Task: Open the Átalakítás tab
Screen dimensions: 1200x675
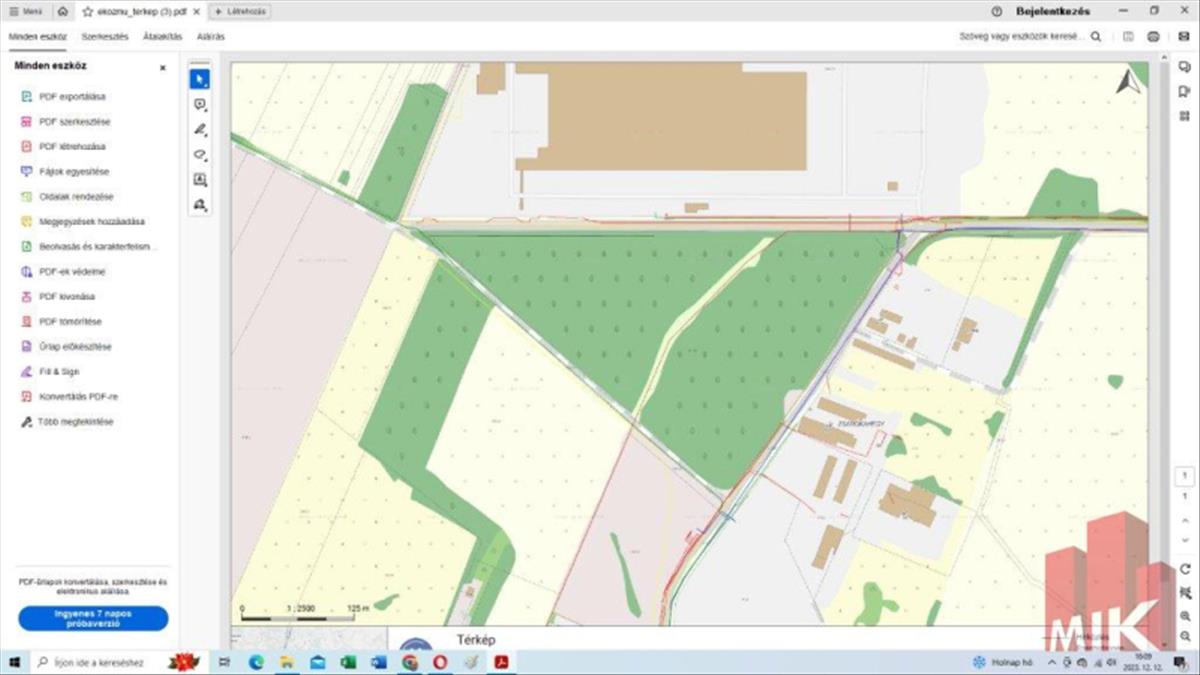Action: click(x=162, y=36)
